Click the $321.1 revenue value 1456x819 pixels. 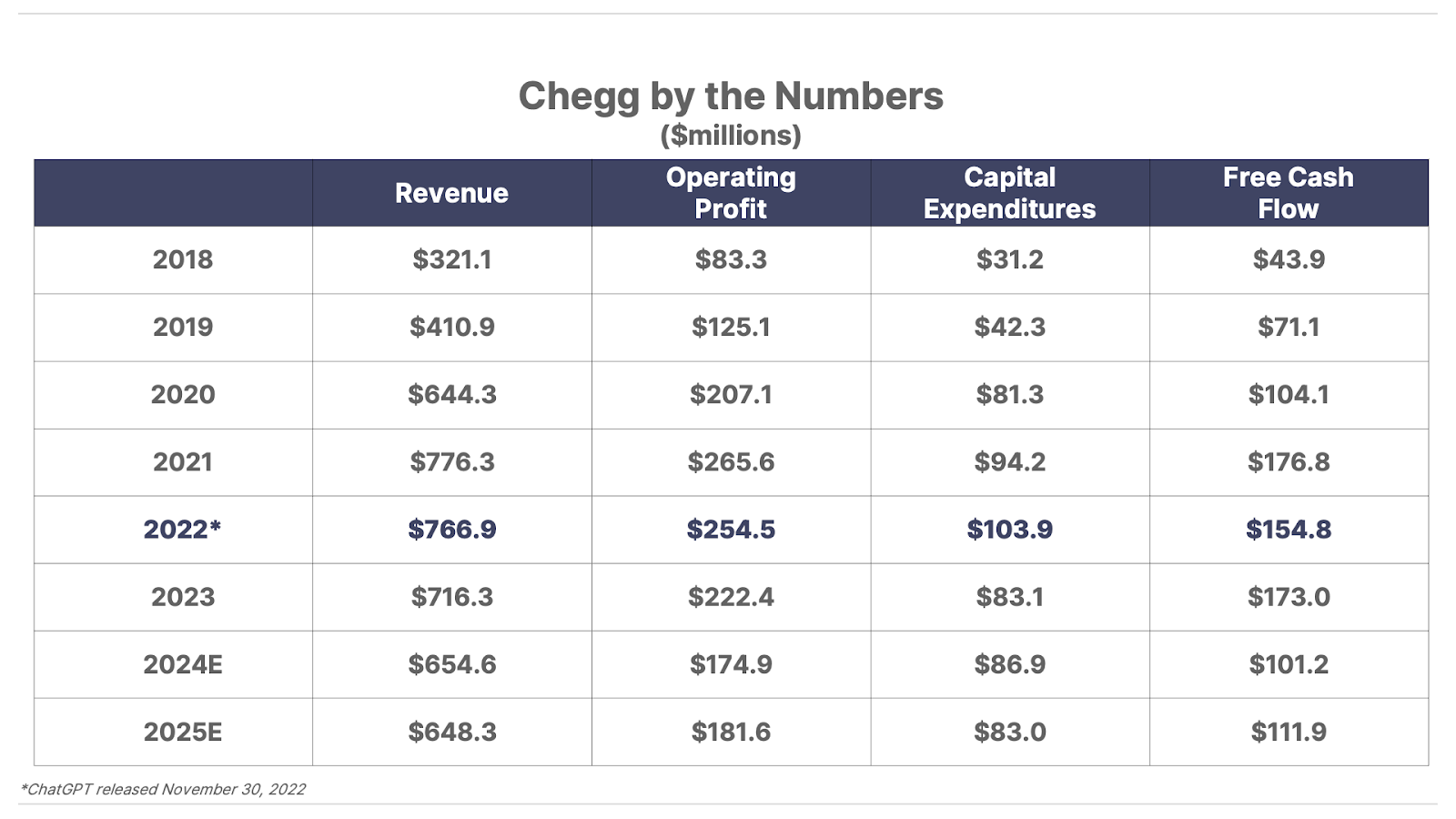point(452,259)
